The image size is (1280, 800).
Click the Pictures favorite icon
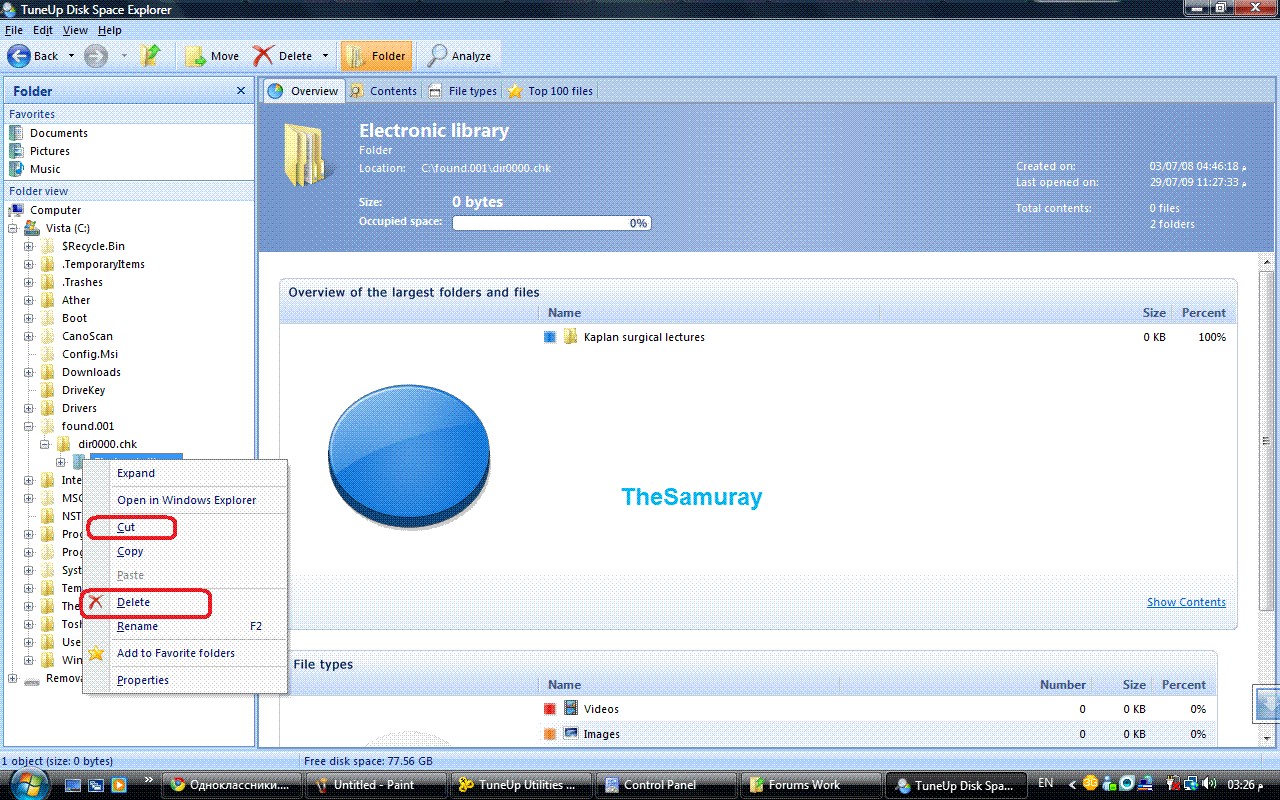(x=16, y=151)
